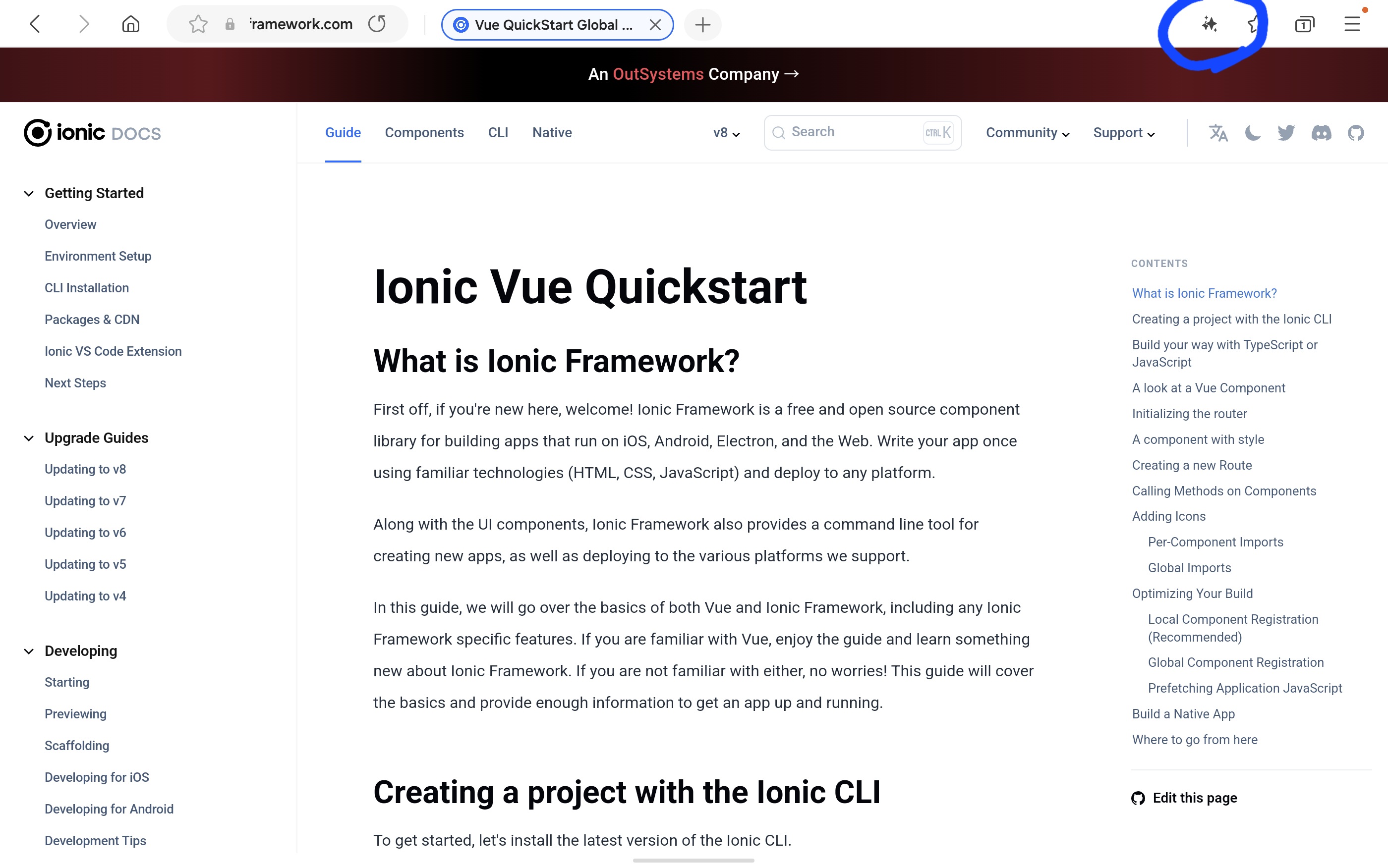
Task: Open the language translation icon
Action: [1218, 133]
